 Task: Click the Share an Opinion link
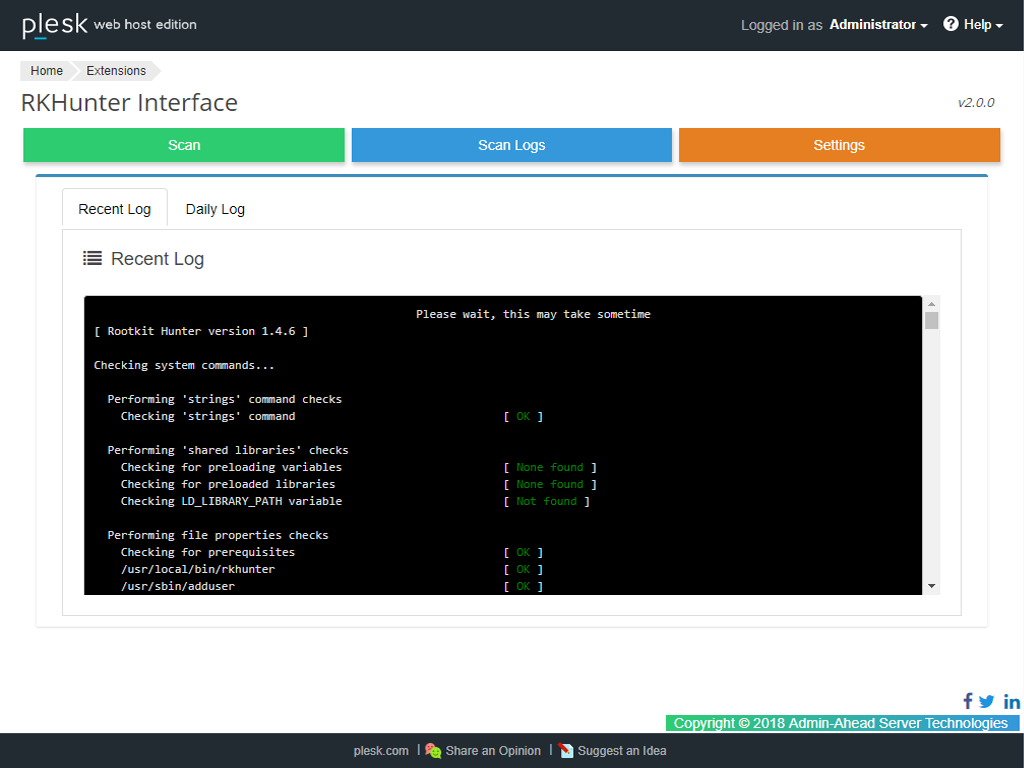(x=493, y=751)
